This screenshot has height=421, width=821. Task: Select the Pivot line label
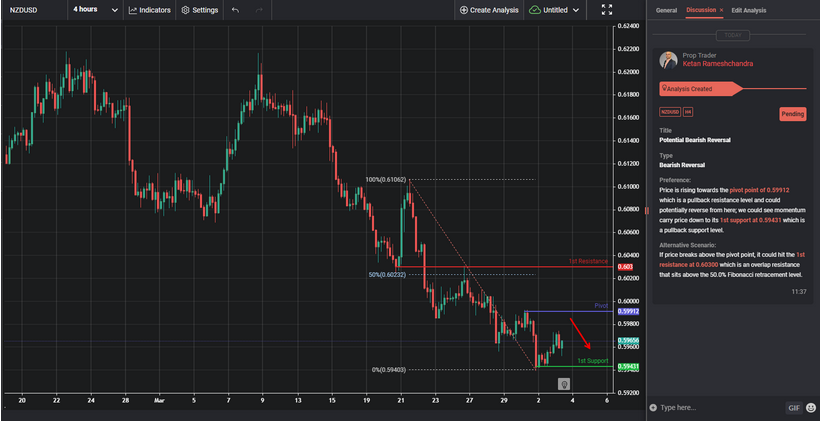601,305
